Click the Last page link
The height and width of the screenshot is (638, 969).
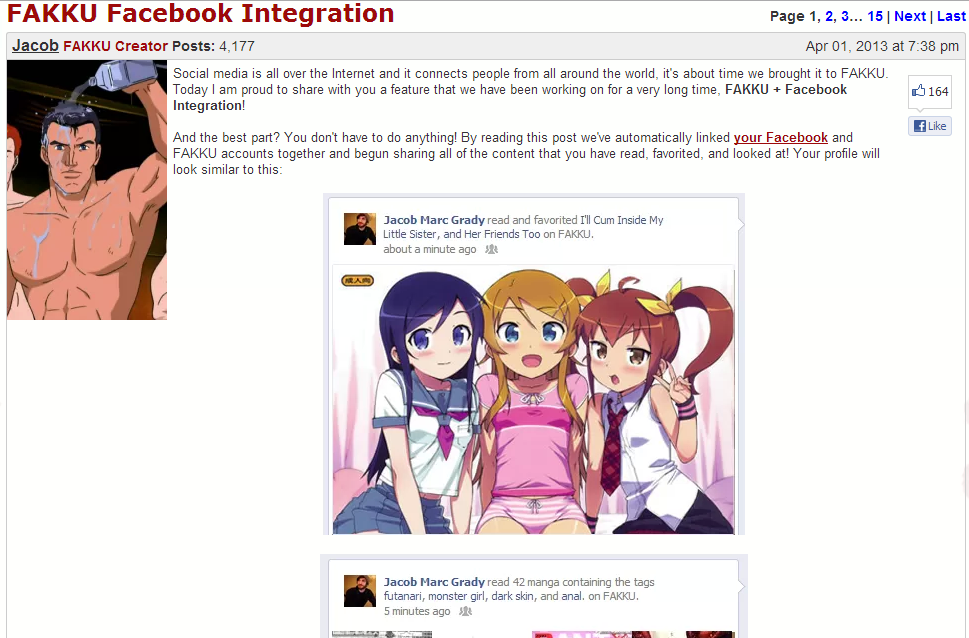coord(951,17)
